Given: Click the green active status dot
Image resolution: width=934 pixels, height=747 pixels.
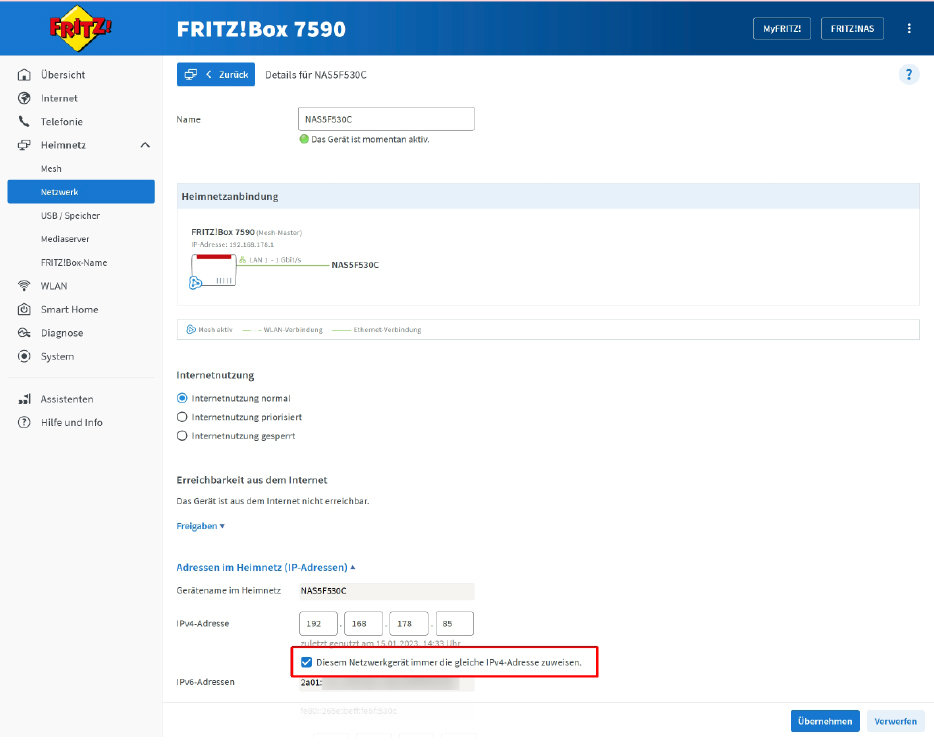Looking at the screenshot, I should 304,139.
